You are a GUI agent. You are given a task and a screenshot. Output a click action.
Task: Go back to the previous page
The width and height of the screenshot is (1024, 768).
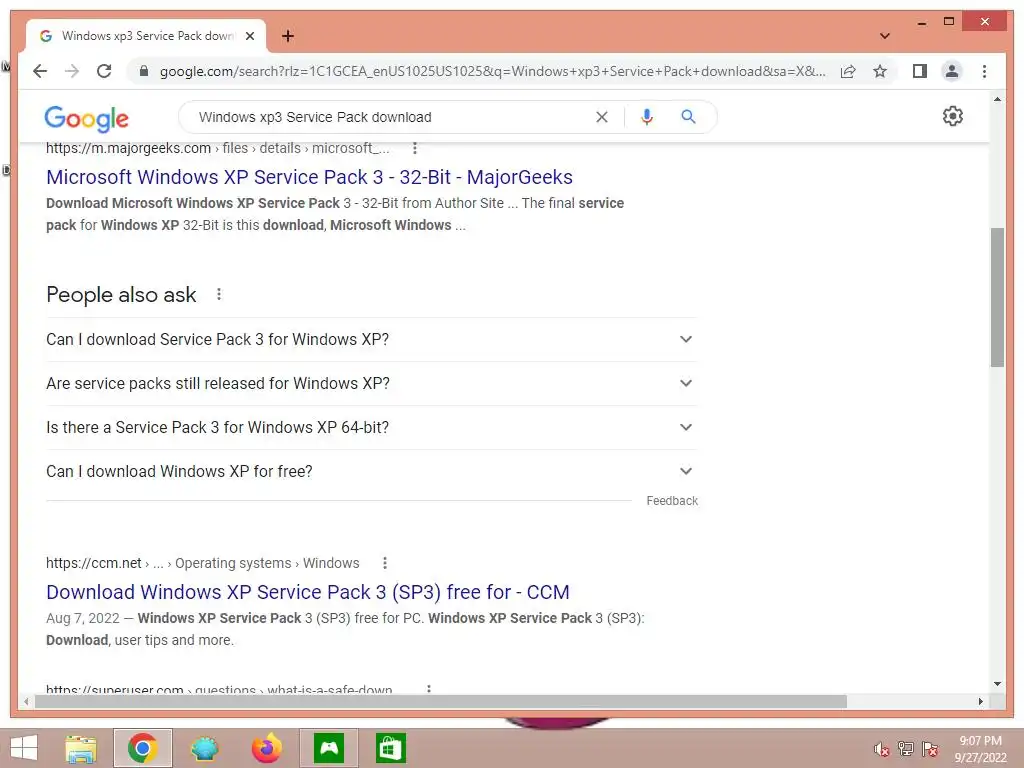click(x=40, y=71)
